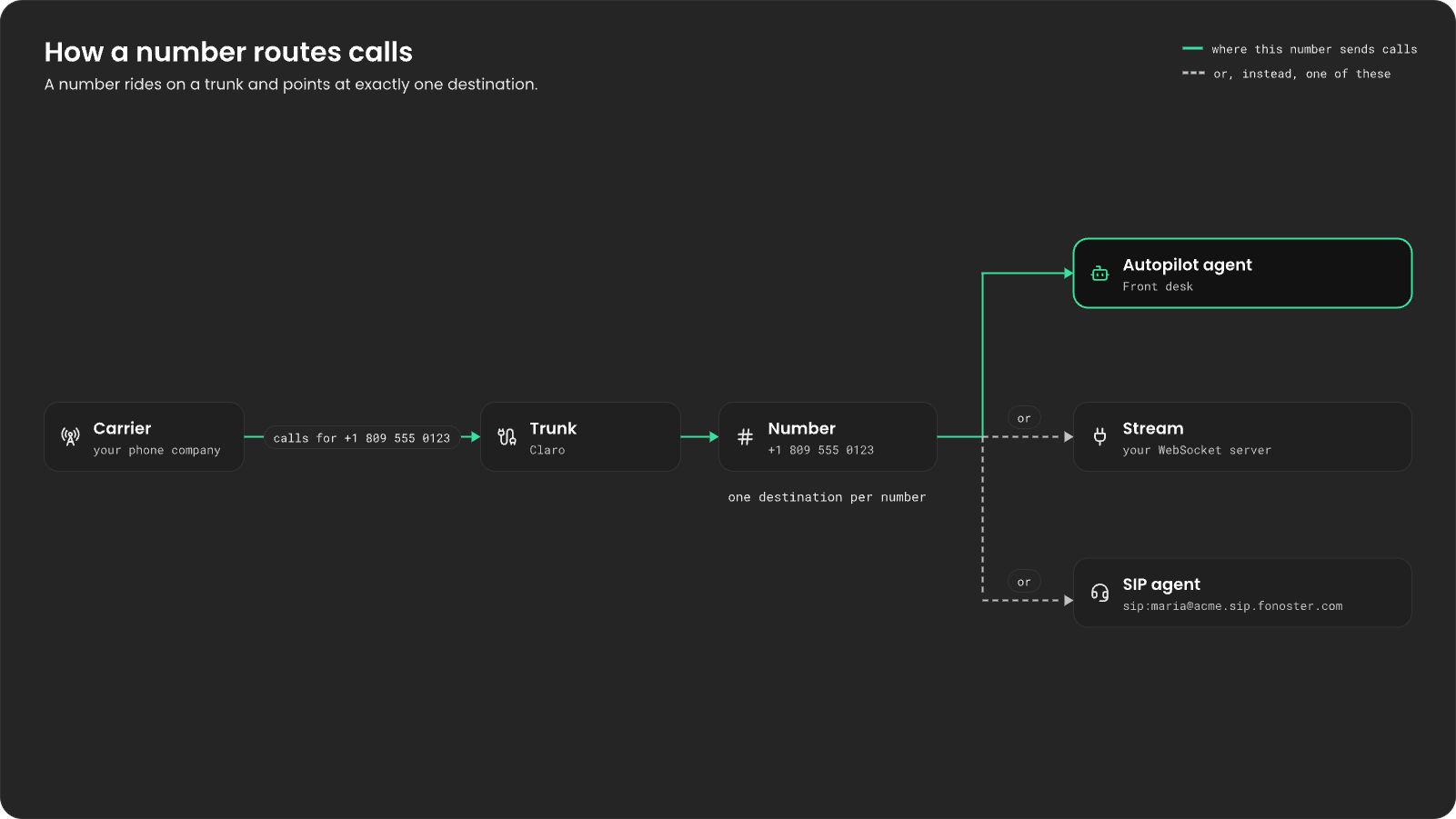Open the SIP agent destination card
This screenshot has width=1456, height=819.
pos(1242,593)
